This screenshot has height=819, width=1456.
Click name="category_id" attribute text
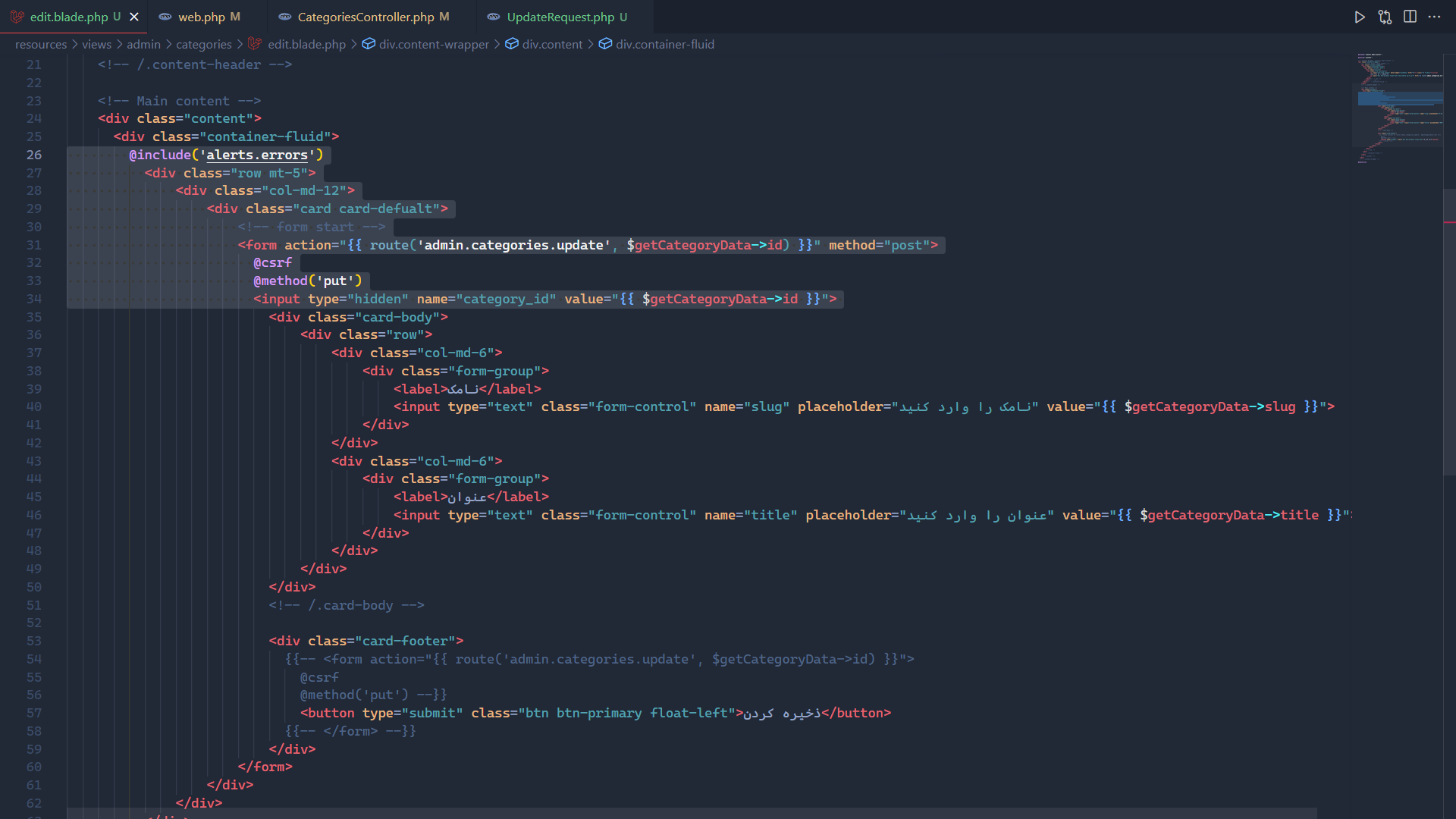click(x=486, y=299)
